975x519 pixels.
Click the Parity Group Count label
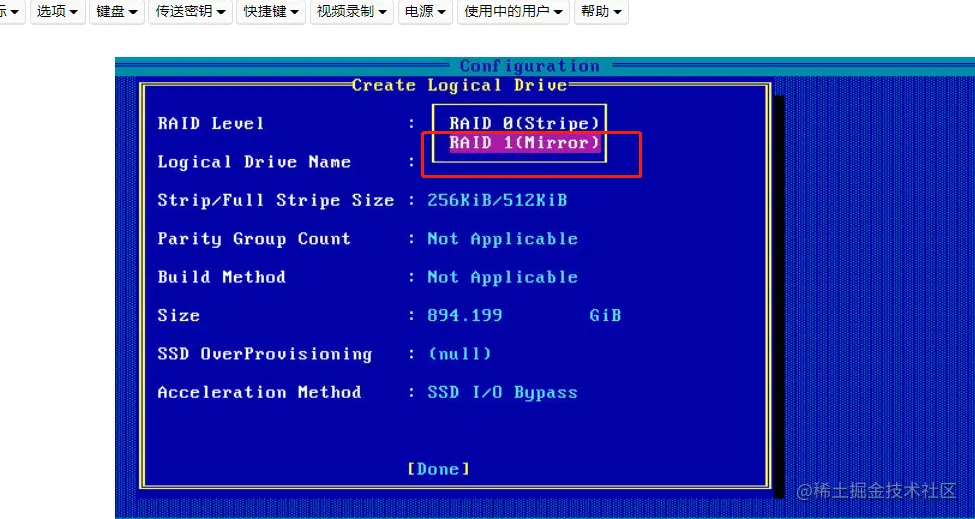[254, 239]
